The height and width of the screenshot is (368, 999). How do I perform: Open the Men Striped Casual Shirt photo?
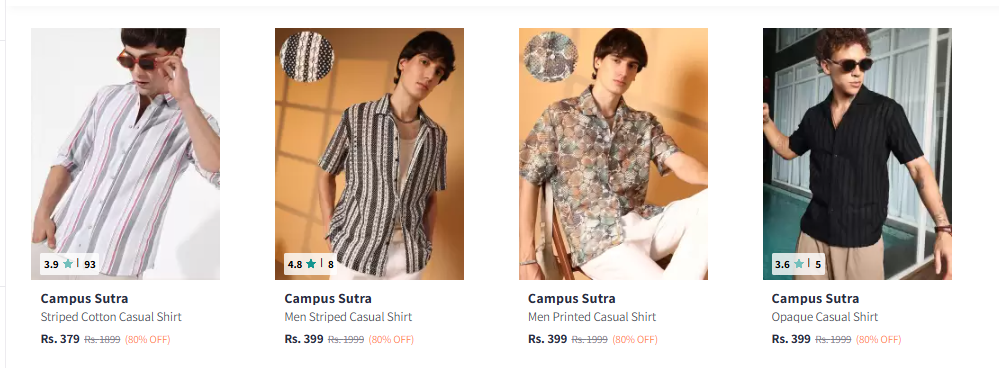(x=370, y=153)
